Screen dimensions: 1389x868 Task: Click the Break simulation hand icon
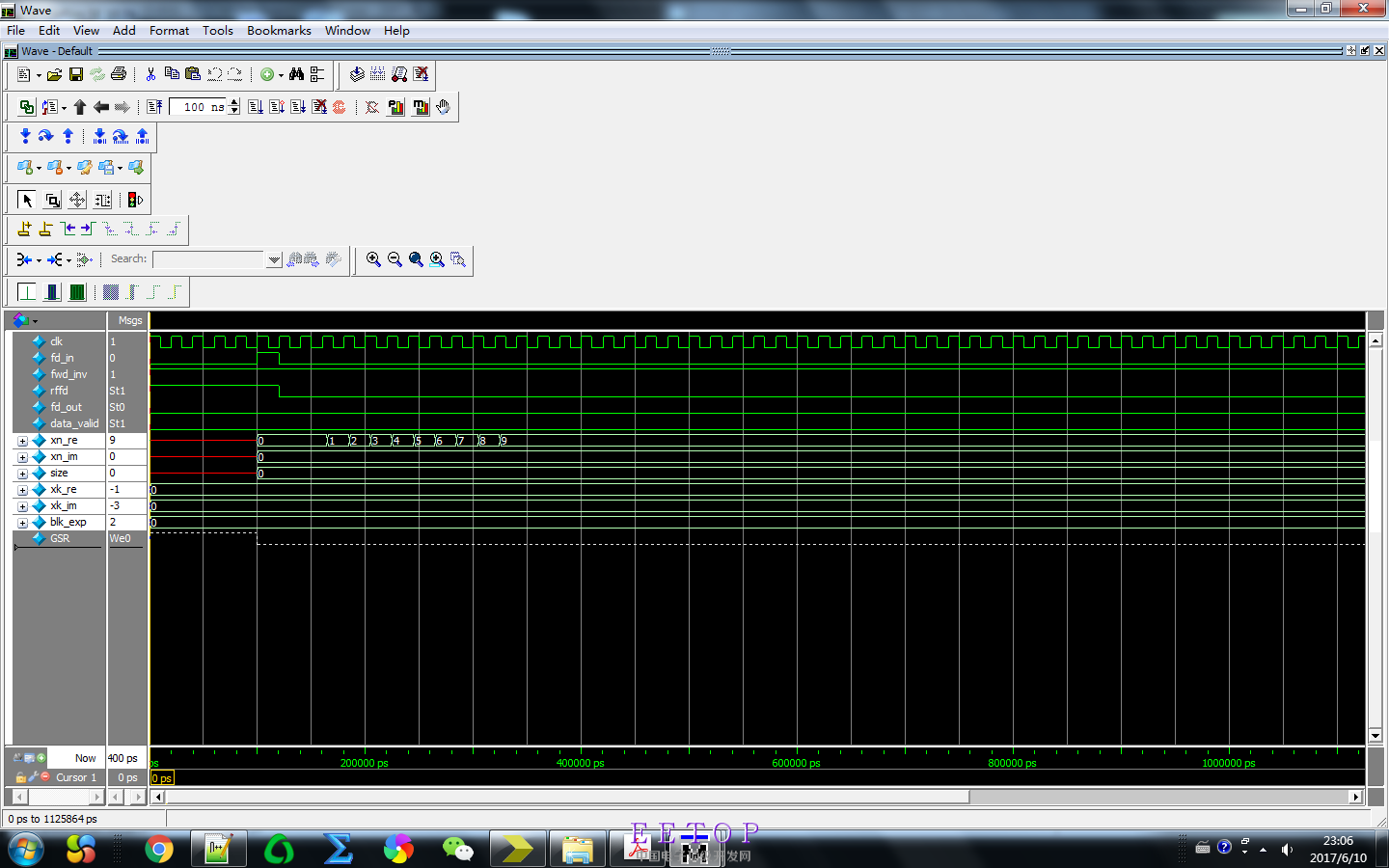point(443,107)
